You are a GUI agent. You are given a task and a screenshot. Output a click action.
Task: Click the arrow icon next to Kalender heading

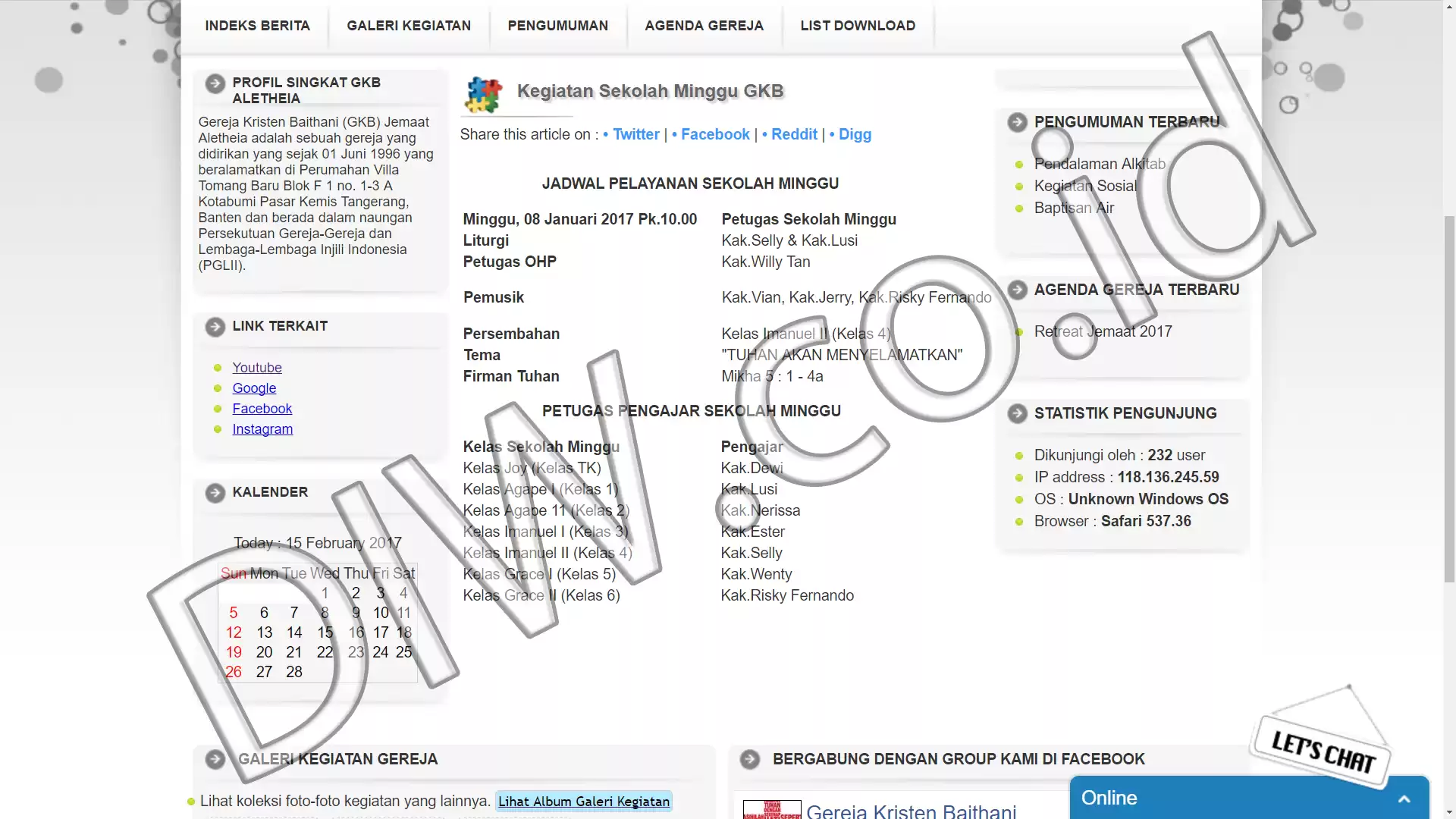coord(215,493)
